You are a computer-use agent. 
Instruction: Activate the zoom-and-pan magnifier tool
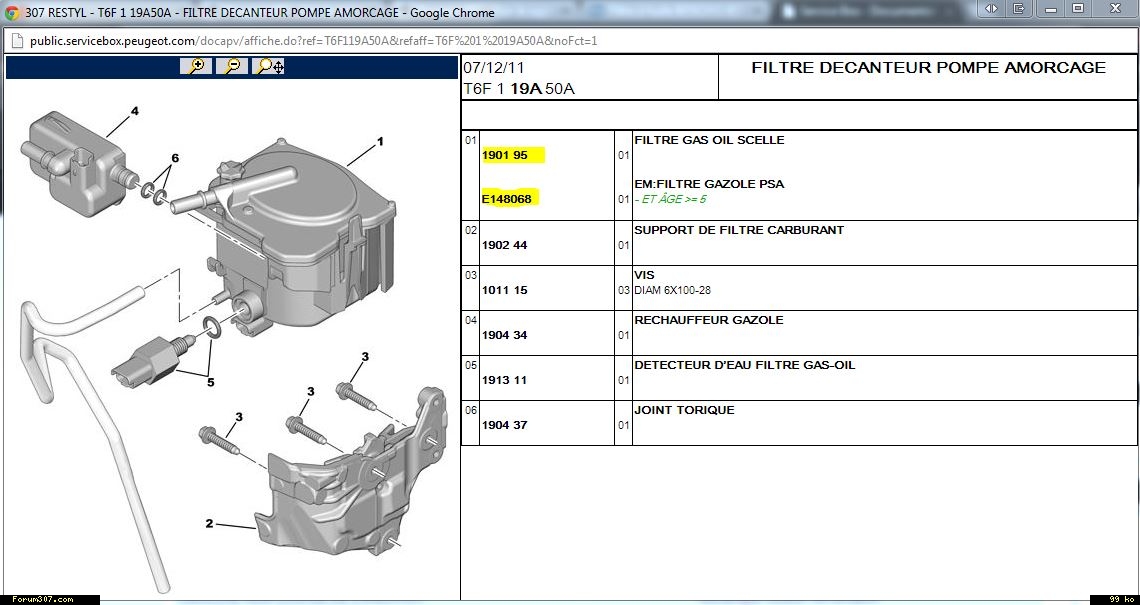270,66
